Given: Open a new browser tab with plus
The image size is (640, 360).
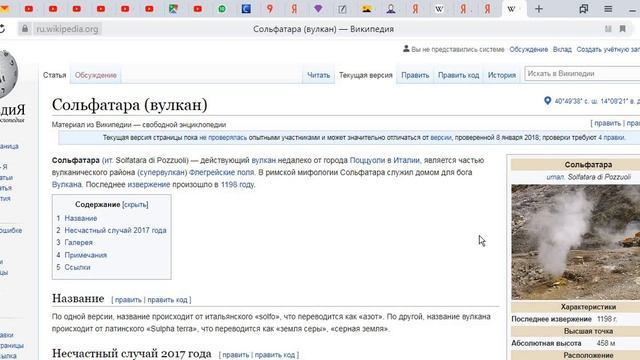Looking at the screenshot, I should click(539, 9).
